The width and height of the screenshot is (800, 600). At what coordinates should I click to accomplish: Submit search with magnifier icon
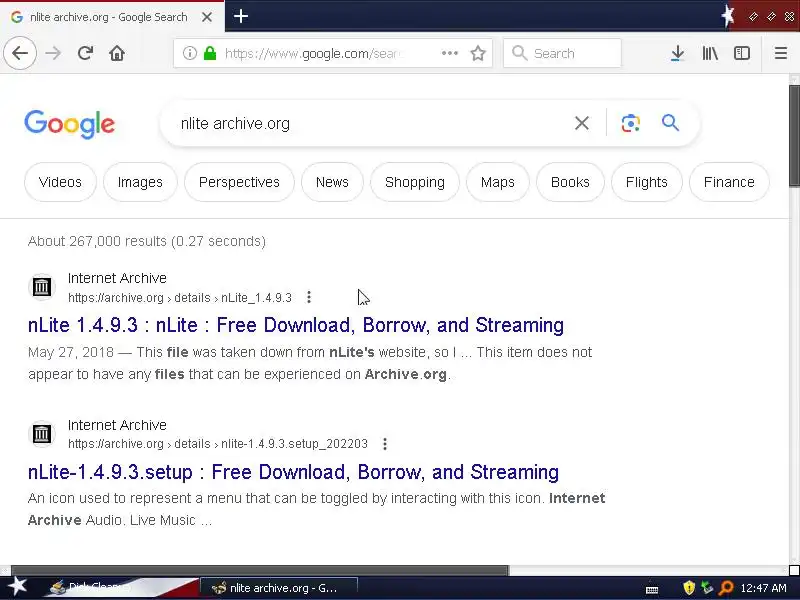click(670, 123)
